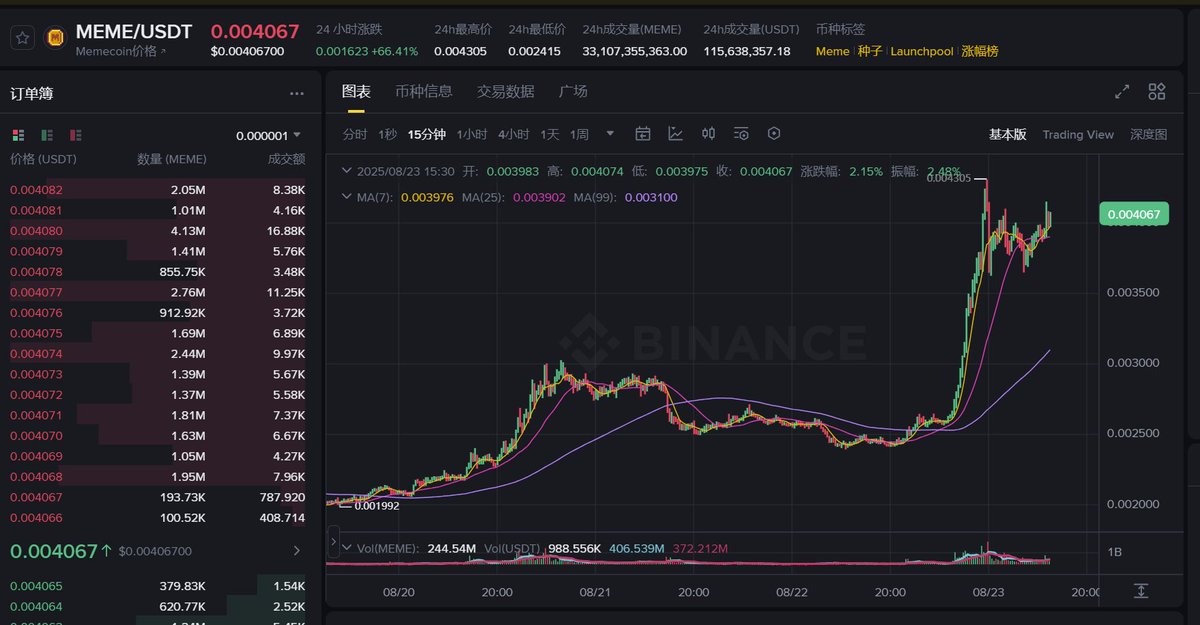The image size is (1200, 625).
Task: Open the 交易数据 tab
Action: click(x=506, y=91)
